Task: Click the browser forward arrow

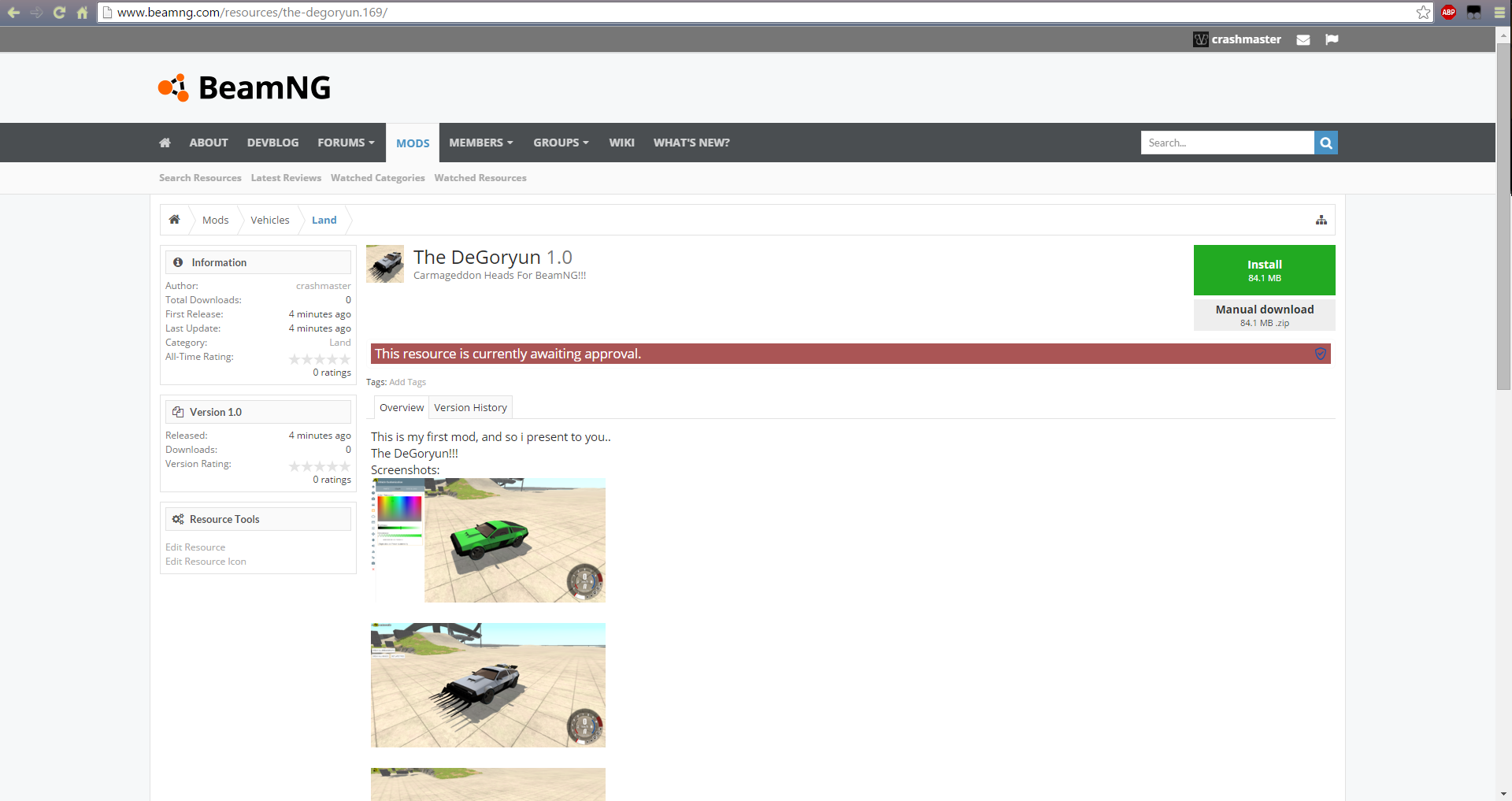Action: coord(36,13)
